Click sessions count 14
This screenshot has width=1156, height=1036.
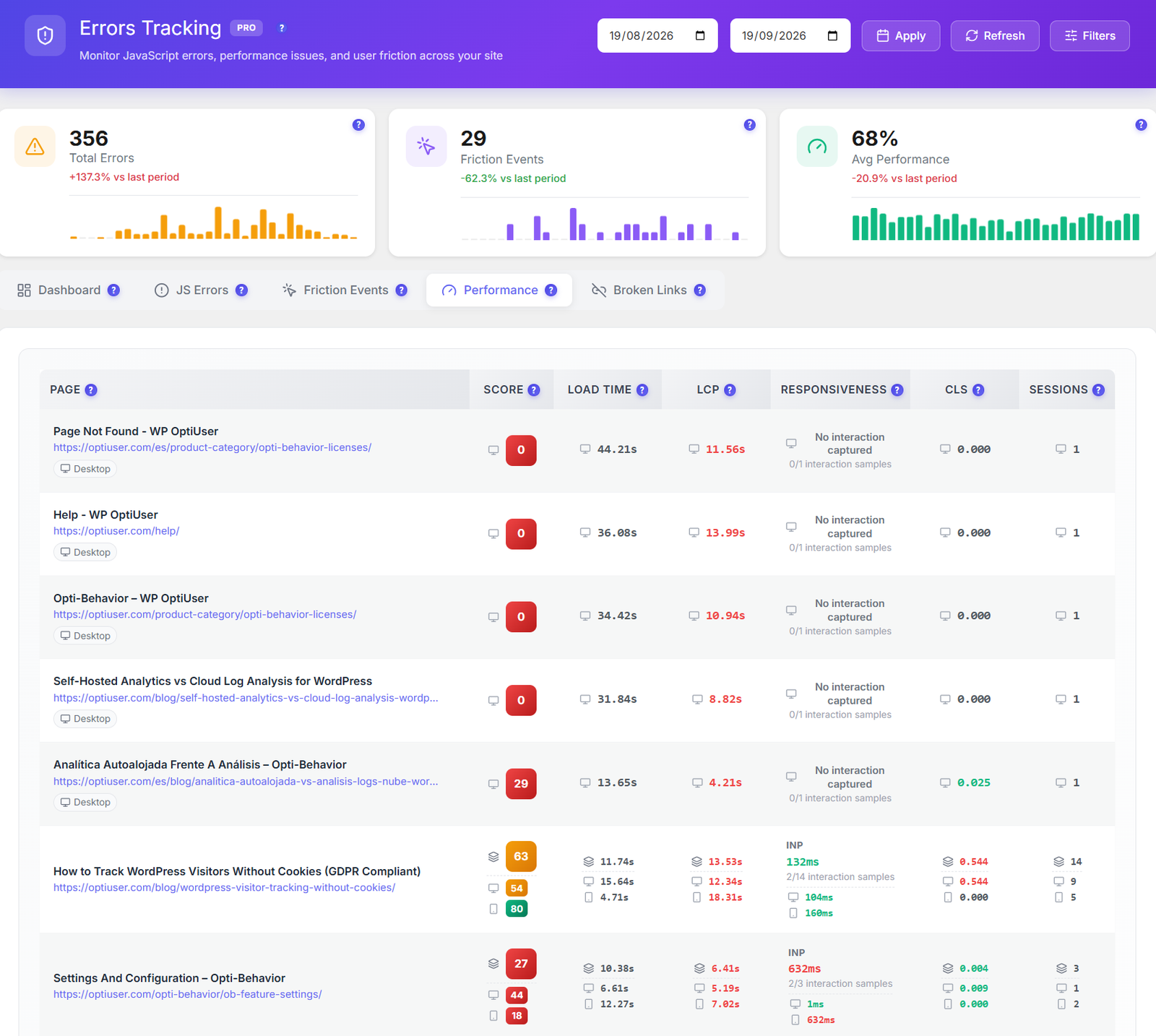[1077, 862]
